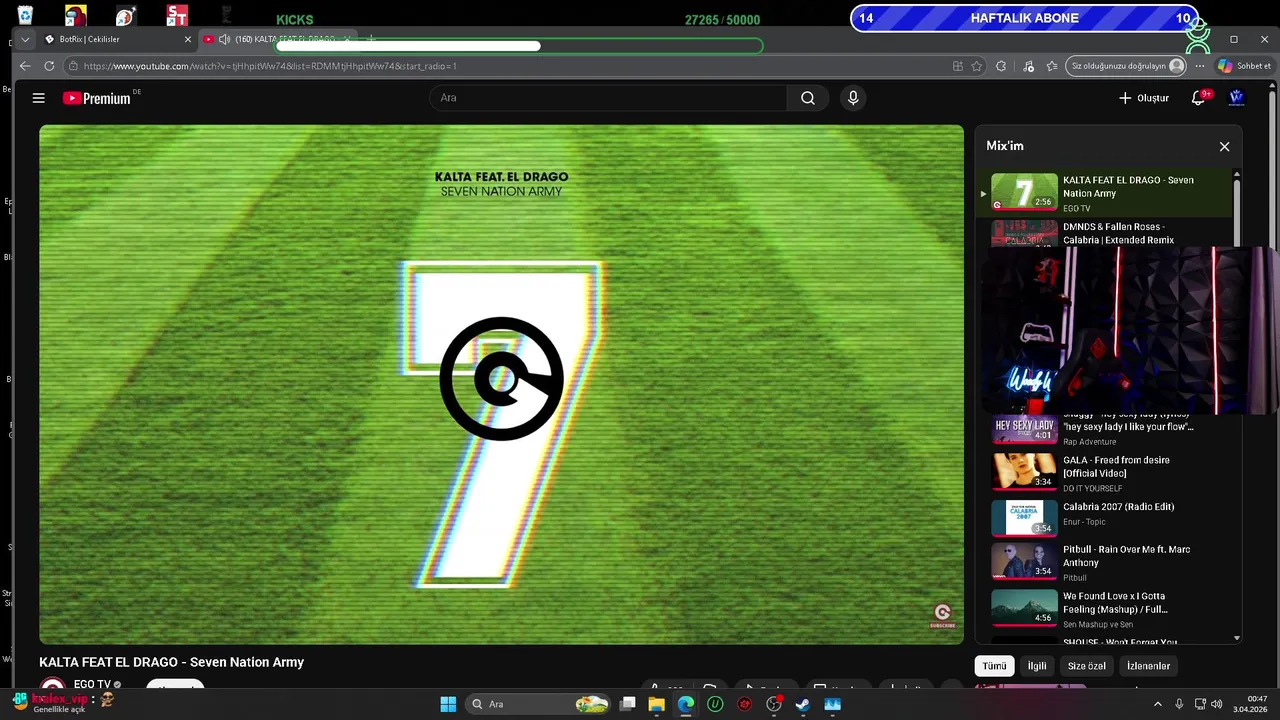
Task: Click the browser address bar URL
Action: (x=270, y=66)
